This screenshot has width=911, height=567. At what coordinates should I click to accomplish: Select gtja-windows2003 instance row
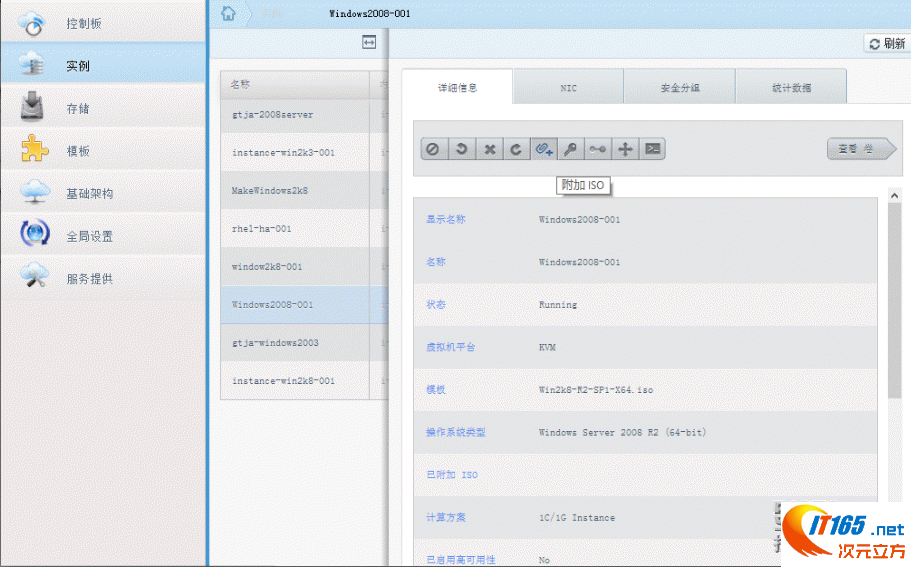[304, 343]
